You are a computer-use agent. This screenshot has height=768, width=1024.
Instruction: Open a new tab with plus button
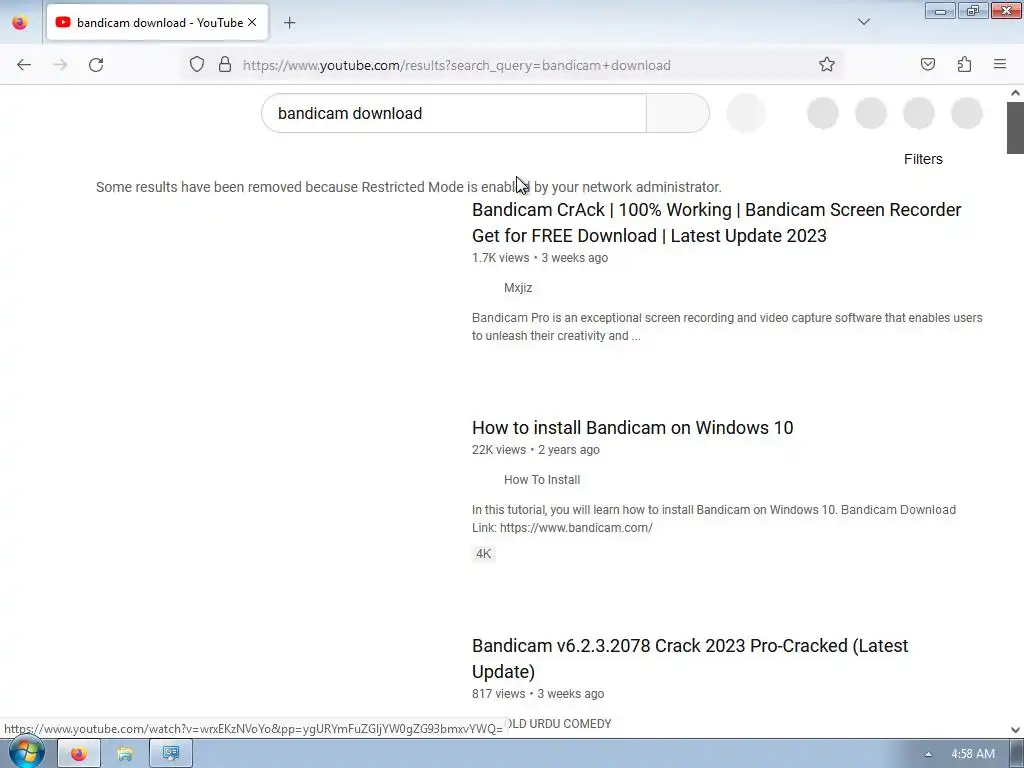289,23
